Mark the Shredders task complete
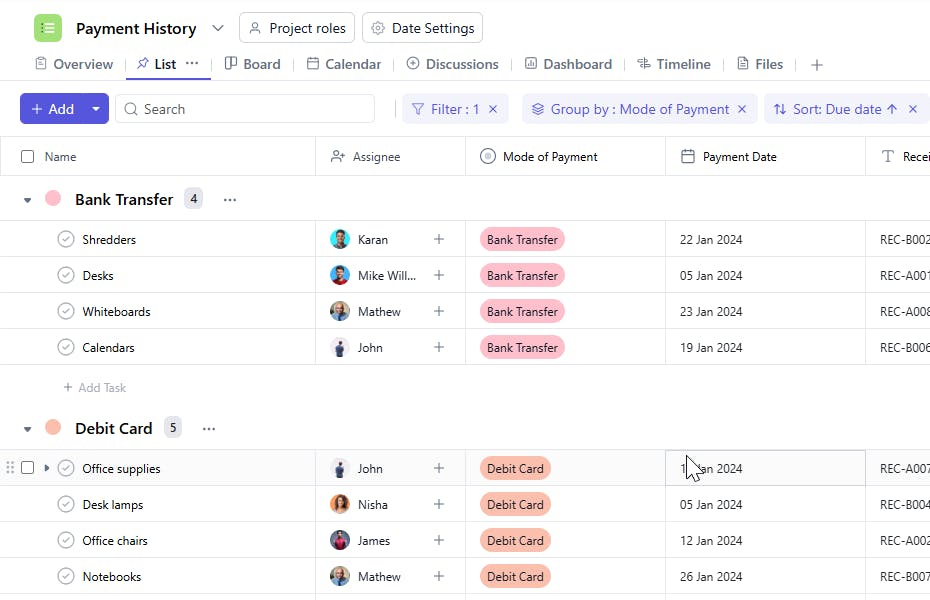This screenshot has height=600, width=930. pos(66,240)
